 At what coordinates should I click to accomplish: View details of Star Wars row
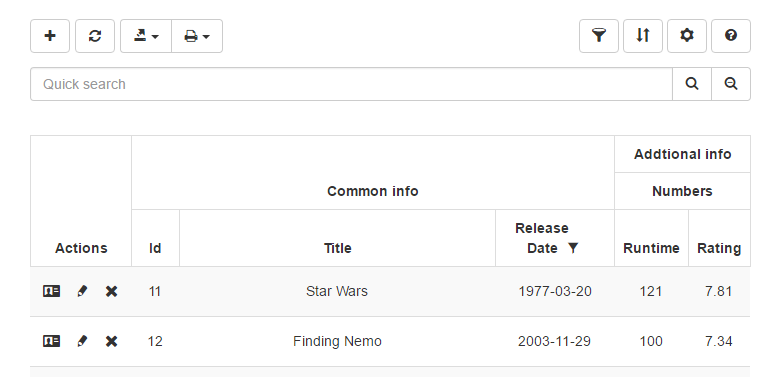pyautogui.click(x=51, y=292)
